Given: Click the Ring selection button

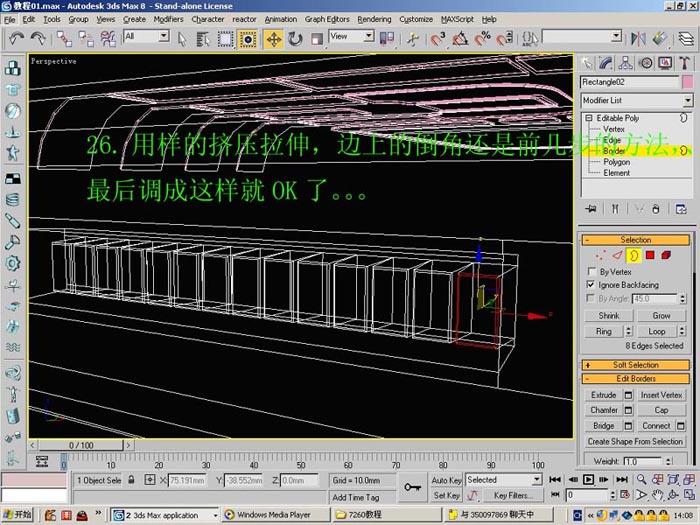Looking at the screenshot, I should pyautogui.click(x=604, y=331).
